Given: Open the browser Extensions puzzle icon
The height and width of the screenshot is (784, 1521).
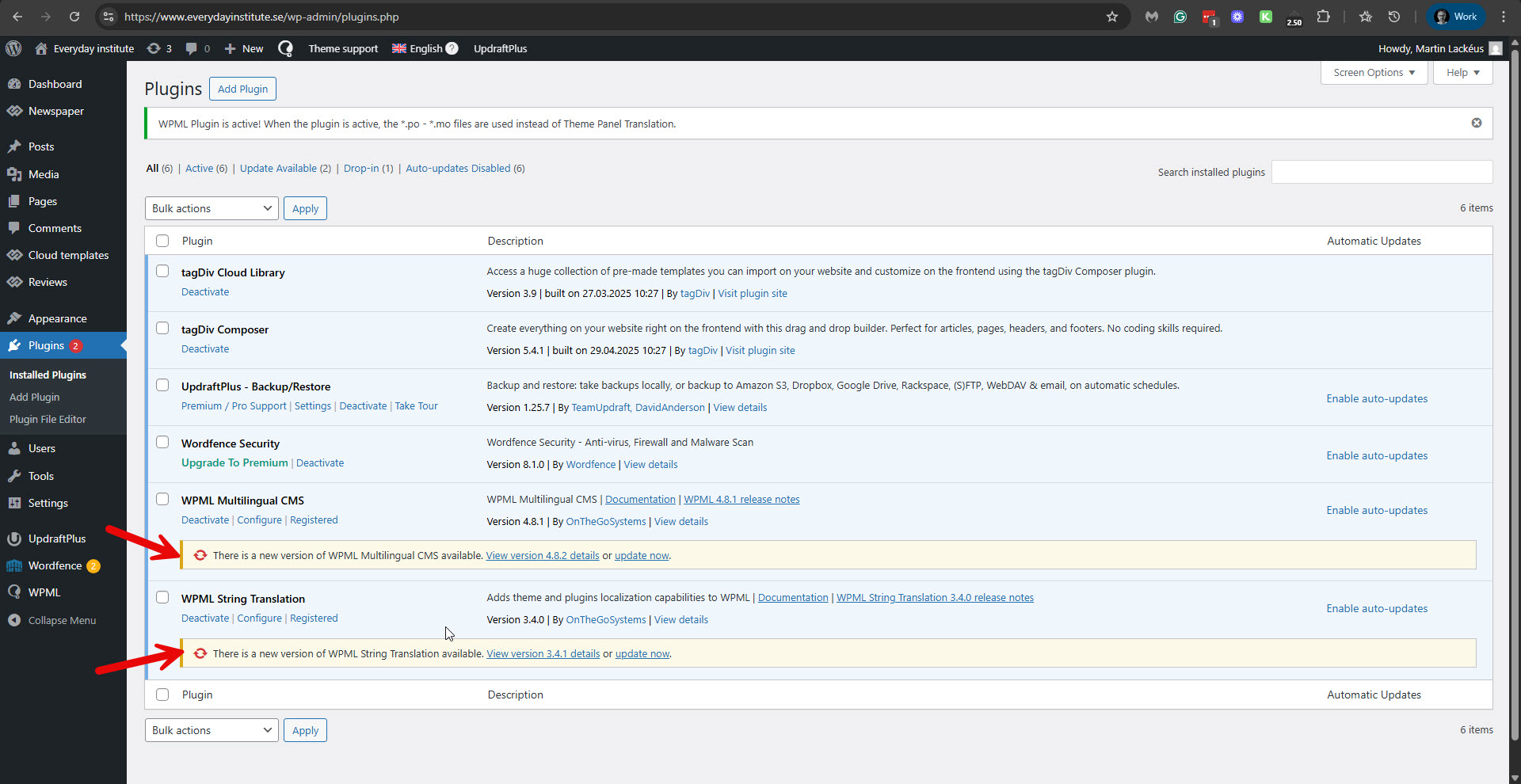Looking at the screenshot, I should tap(1323, 17).
